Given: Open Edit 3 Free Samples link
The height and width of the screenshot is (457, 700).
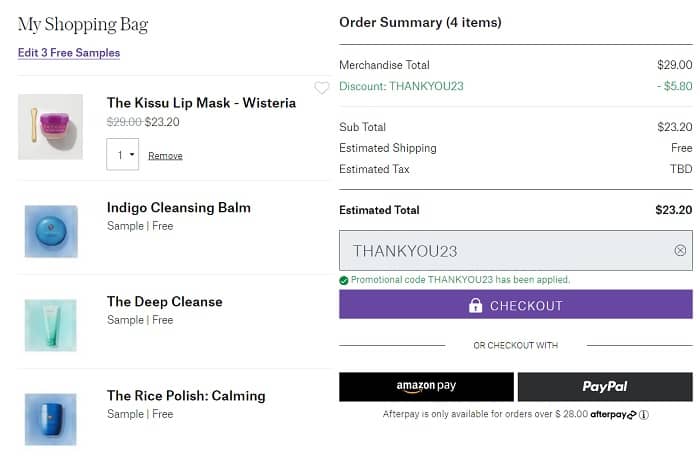Looking at the screenshot, I should (x=69, y=53).
